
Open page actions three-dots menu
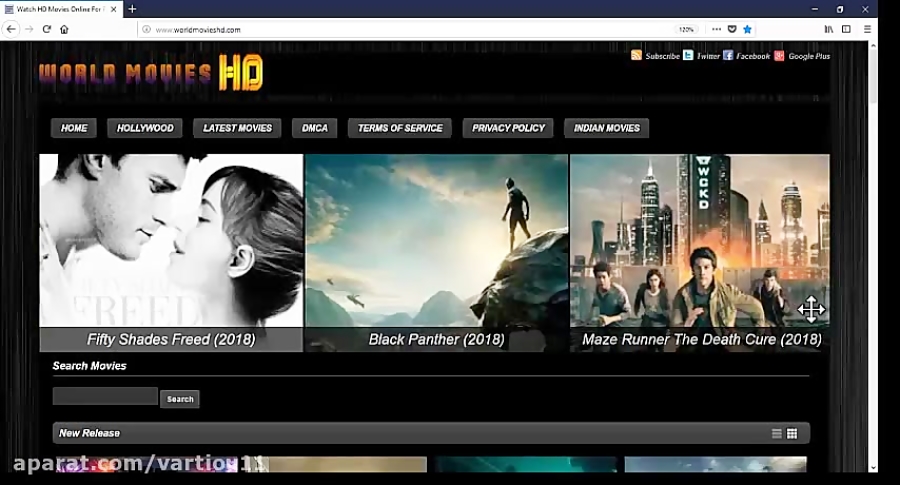point(716,29)
